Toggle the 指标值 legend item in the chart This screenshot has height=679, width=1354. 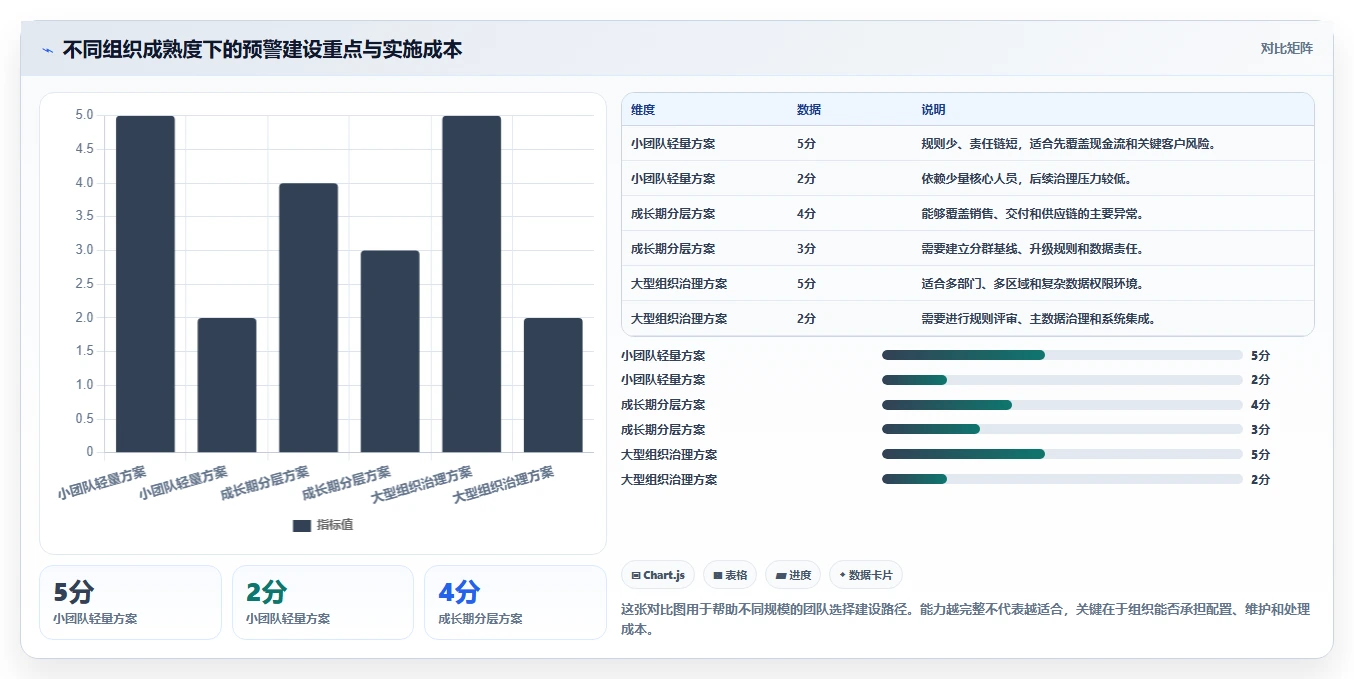[323, 525]
